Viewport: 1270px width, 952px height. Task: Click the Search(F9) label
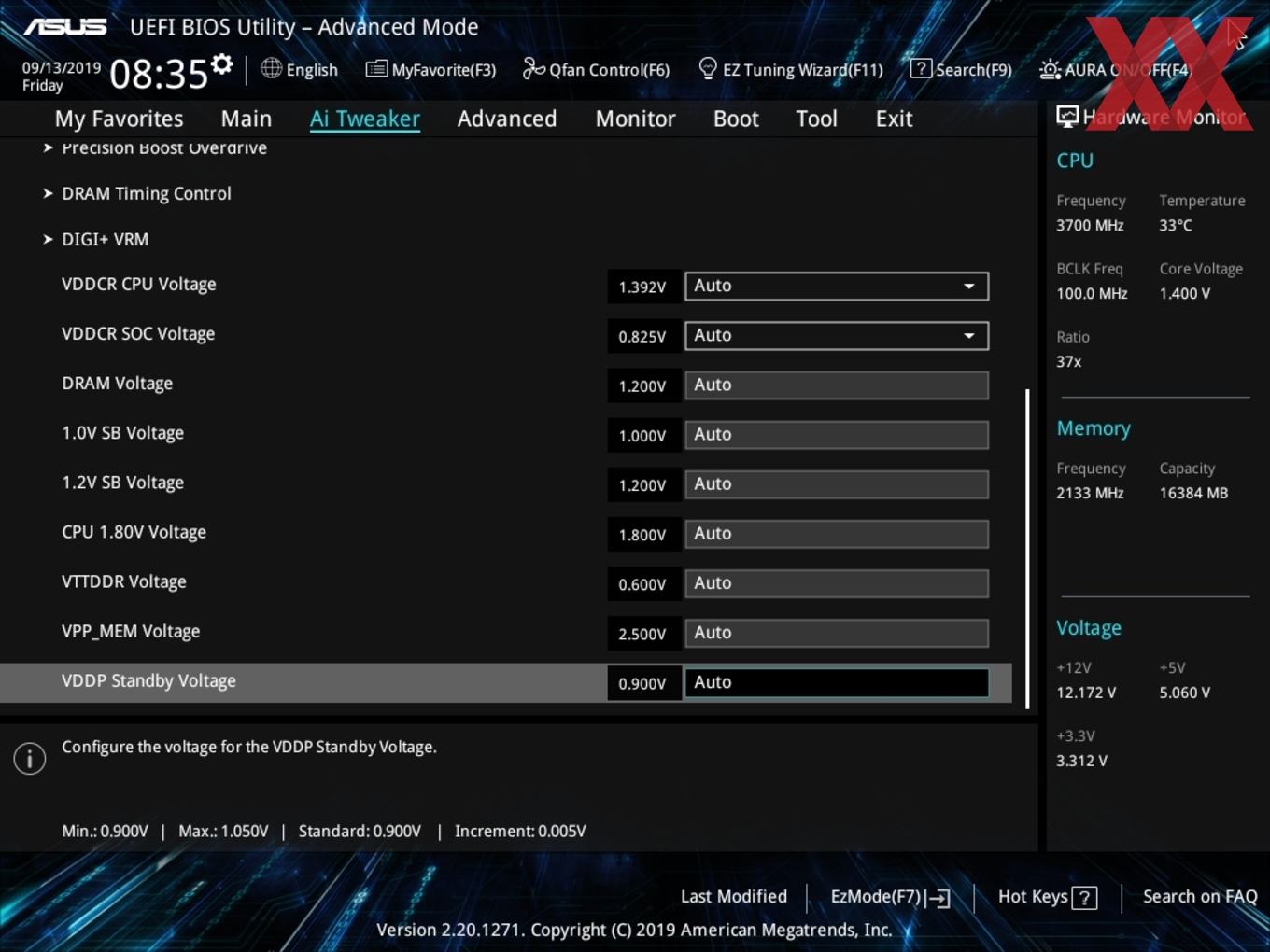click(x=974, y=70)
